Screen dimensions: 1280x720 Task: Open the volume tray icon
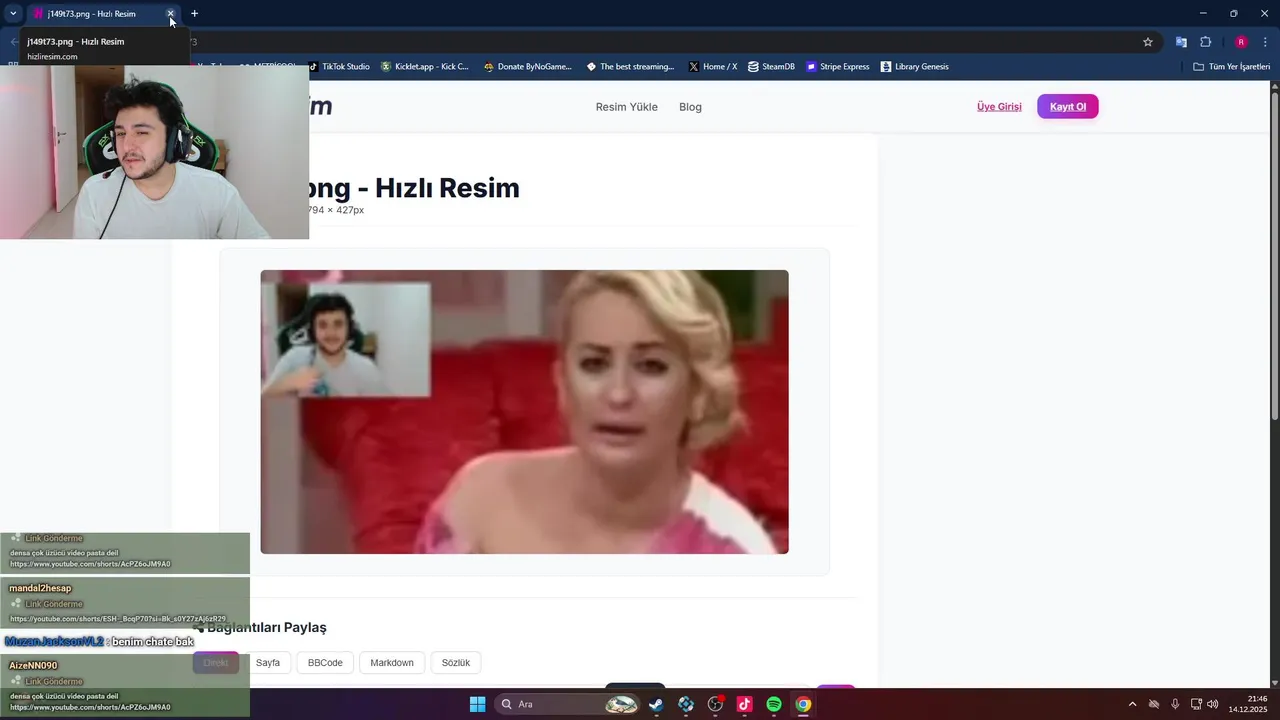1212,704
